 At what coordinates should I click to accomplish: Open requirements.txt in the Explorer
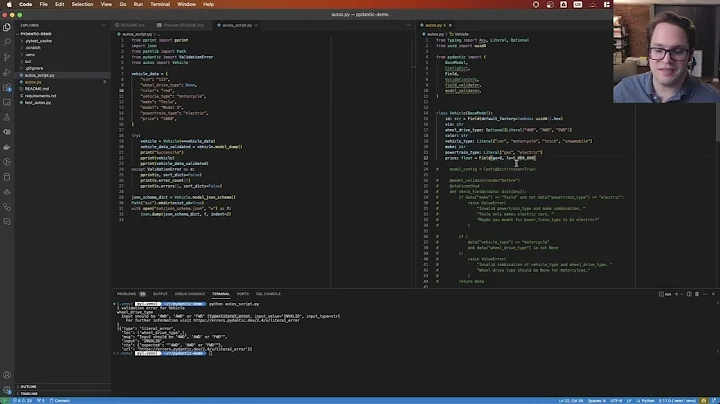click(40, 96)
